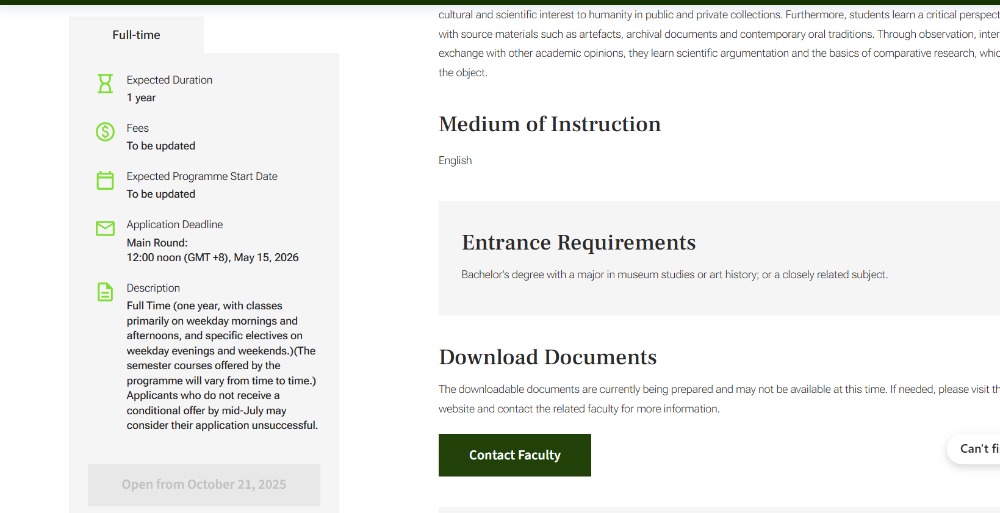Select the Full-time tab
The width and height of the screenshot is (1000, 513).
click(136, 35)
